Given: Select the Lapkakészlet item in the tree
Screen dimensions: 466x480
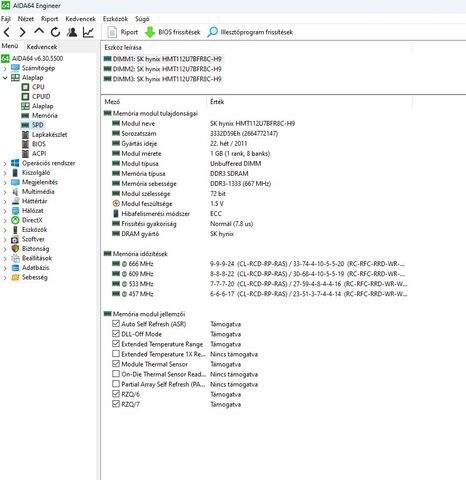Looking at the screenshot, I should [x=49, y=135].
